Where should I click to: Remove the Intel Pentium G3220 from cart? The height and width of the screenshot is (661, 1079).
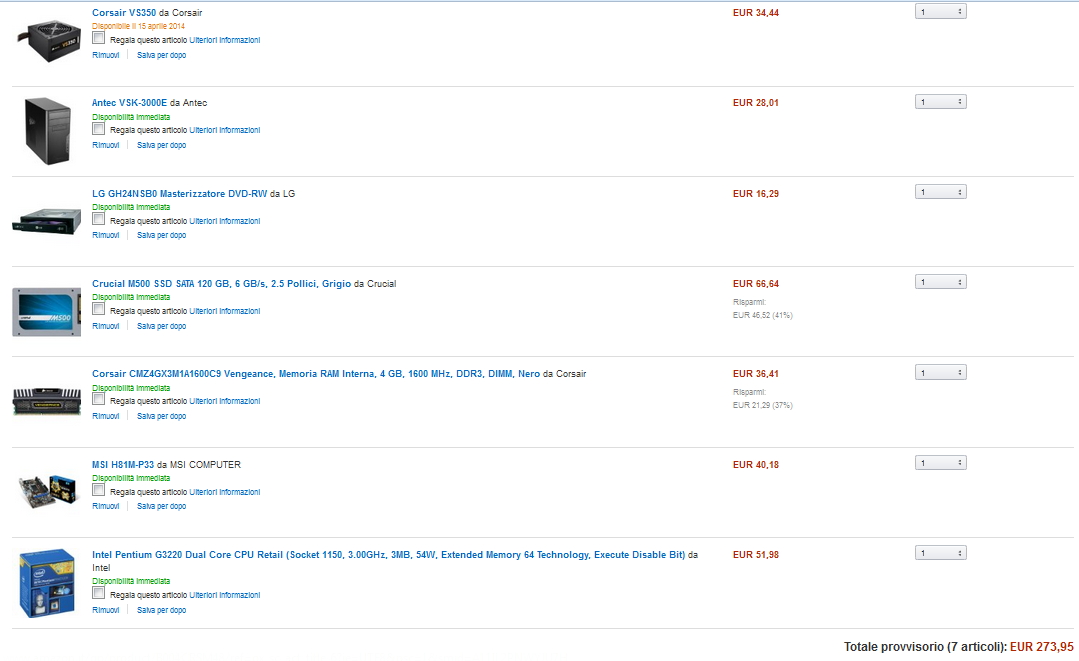106,610
